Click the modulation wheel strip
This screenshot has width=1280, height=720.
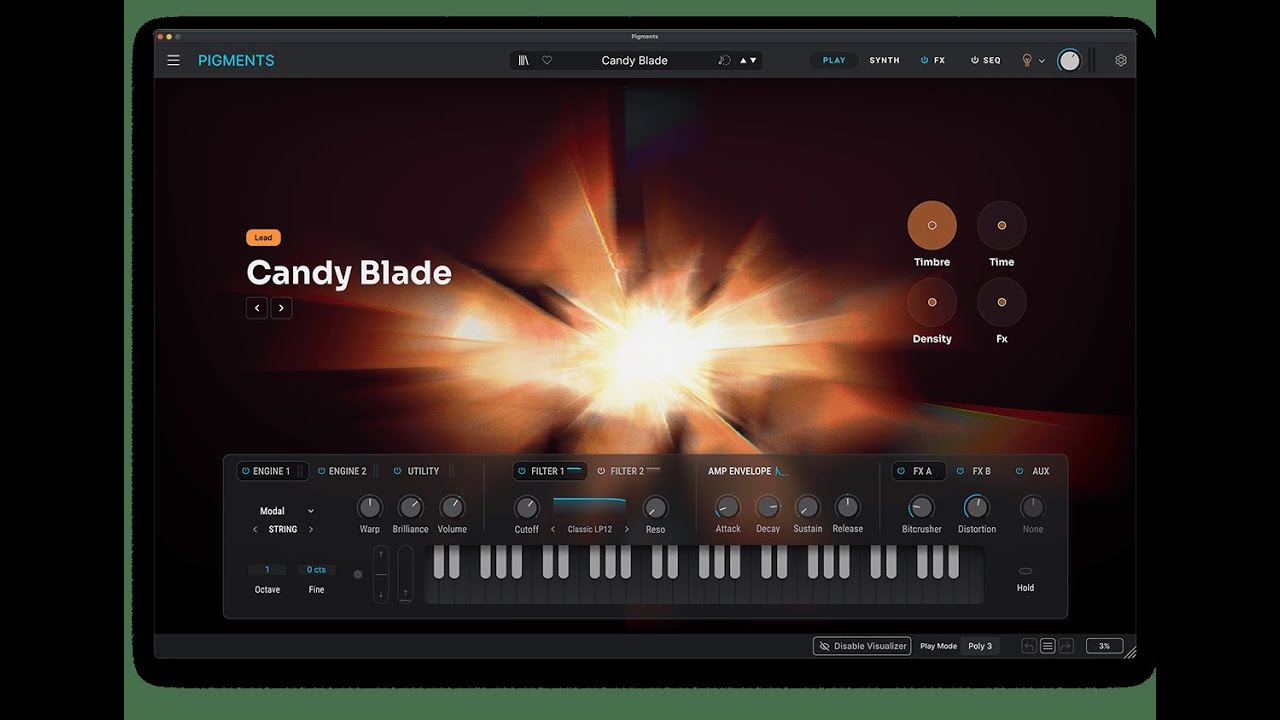[405, 574]
